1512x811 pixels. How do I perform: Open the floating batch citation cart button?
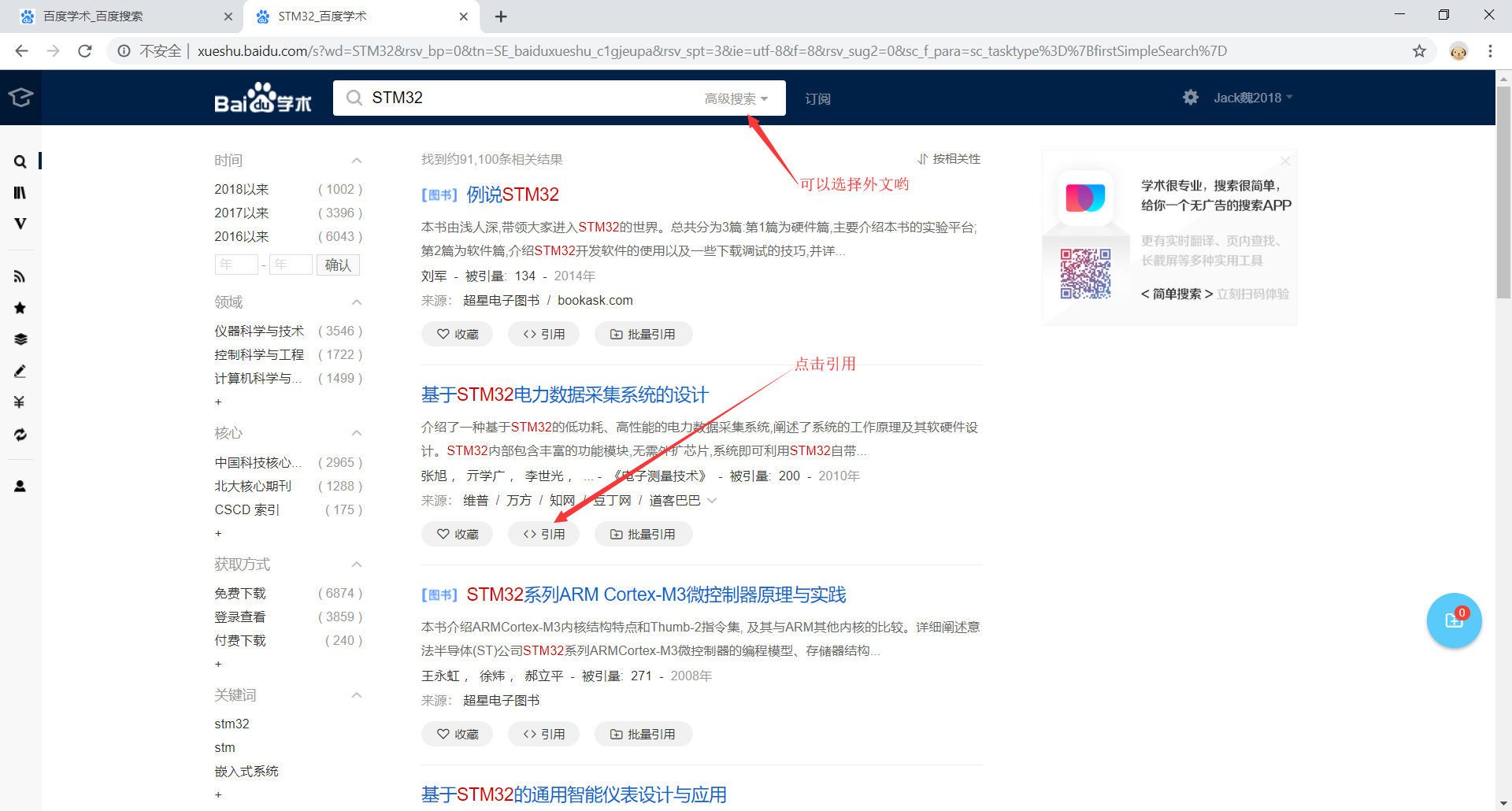pyautogui.click(x=1454, y=620)
